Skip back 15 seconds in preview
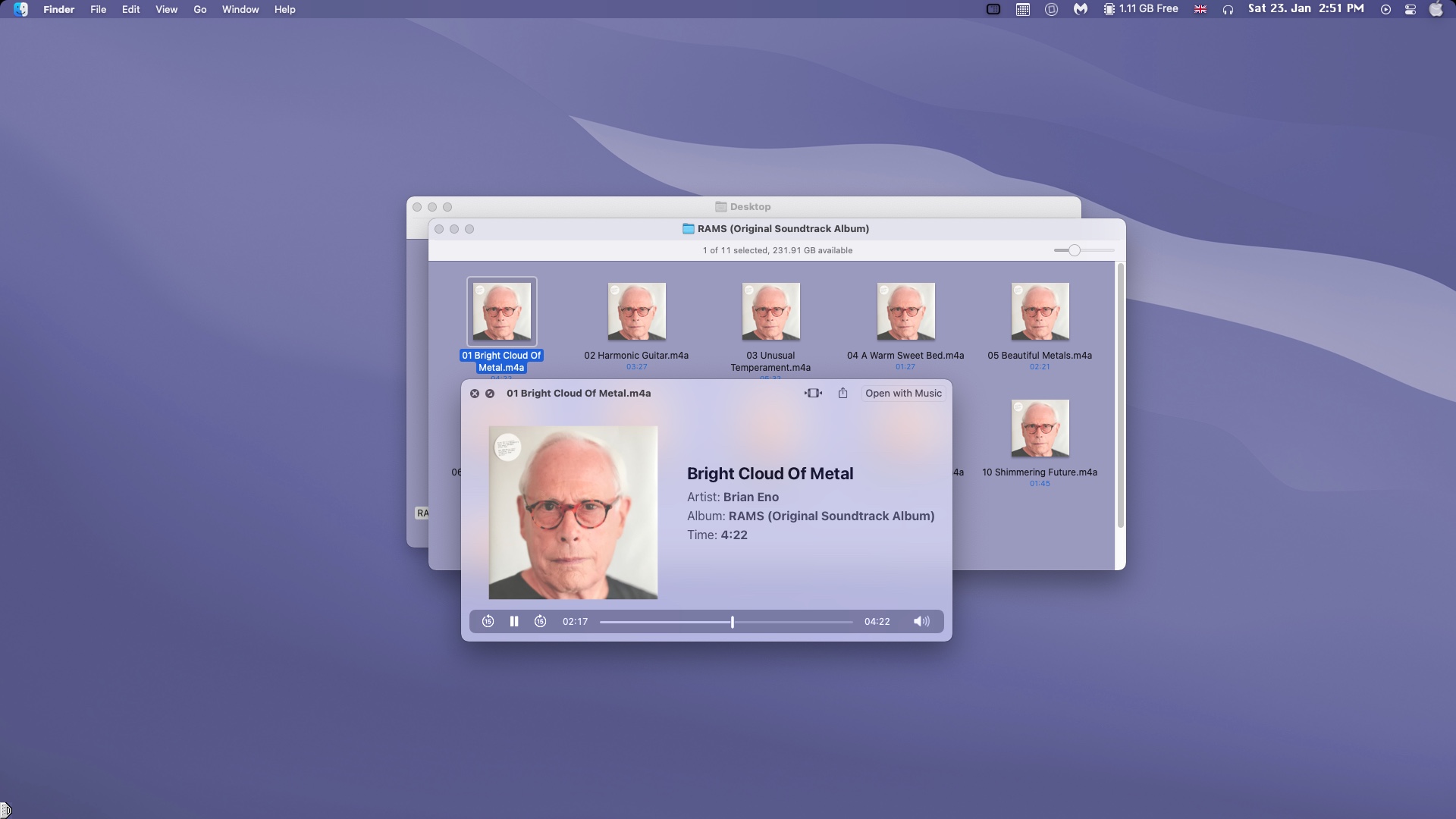The width and height of the screenshot is (1456, 819). (488, 621)
